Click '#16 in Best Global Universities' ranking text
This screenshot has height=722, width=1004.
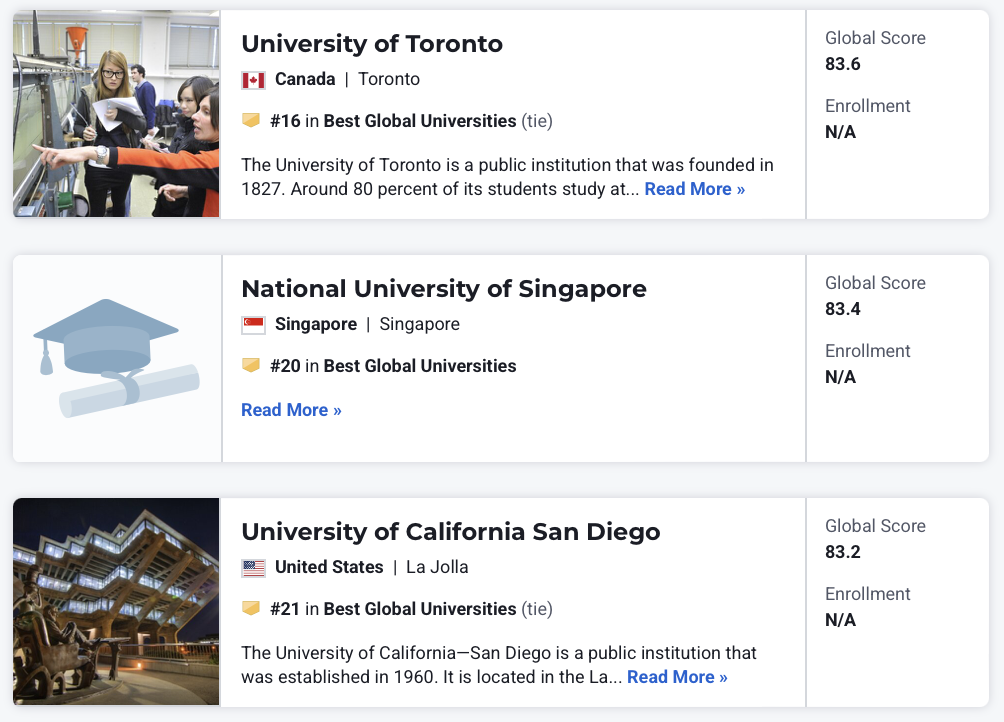tap(393, 121)
